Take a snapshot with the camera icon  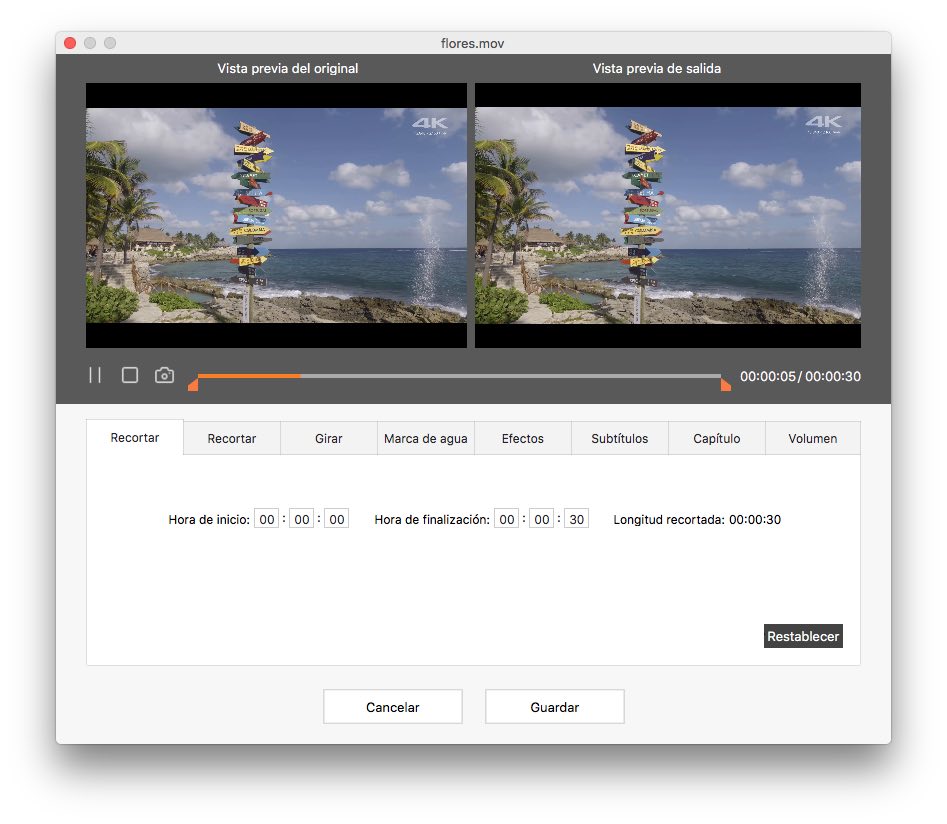[x=163, y=374]
